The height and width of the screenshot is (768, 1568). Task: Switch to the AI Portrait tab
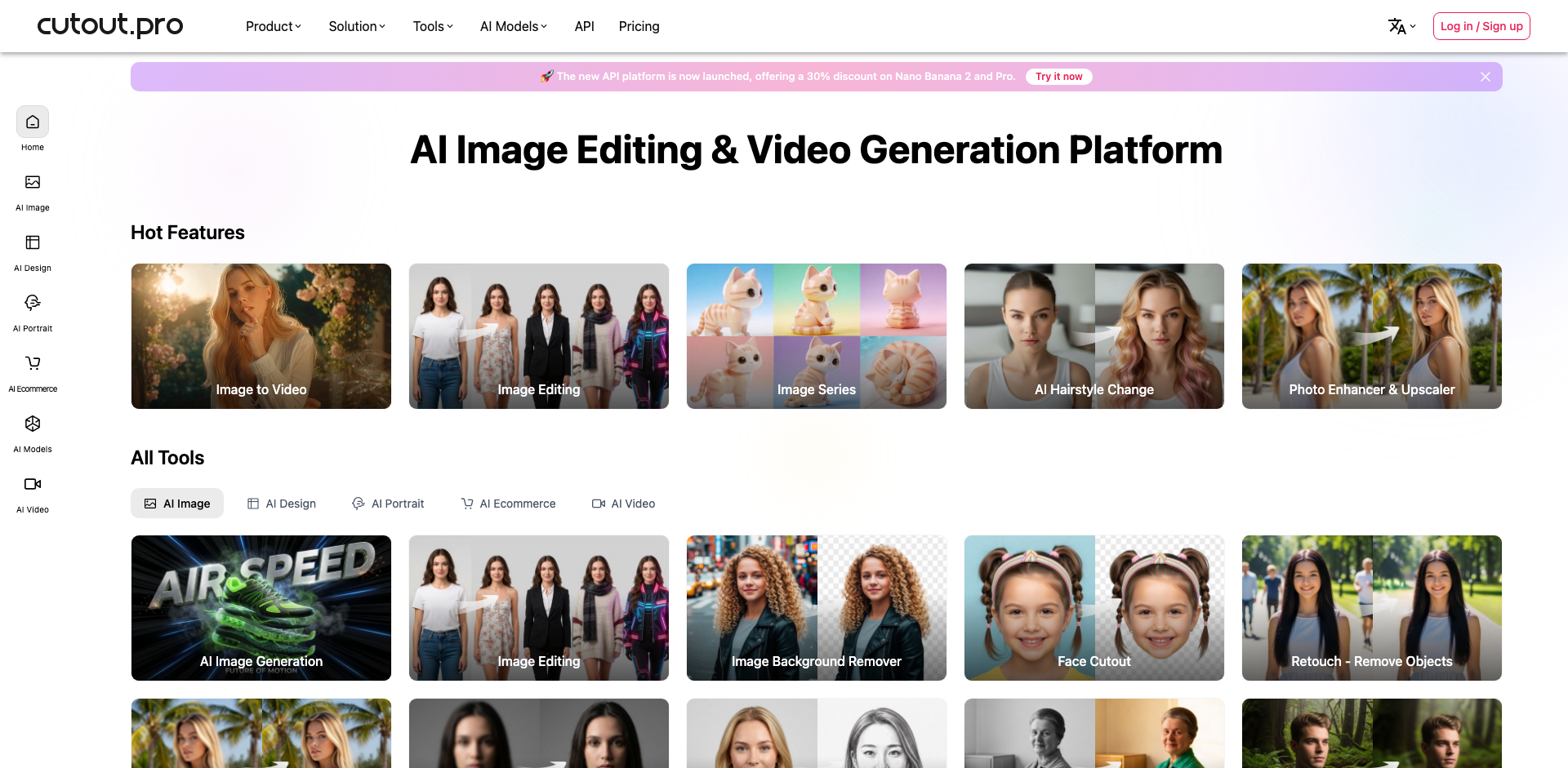(388, 504)
